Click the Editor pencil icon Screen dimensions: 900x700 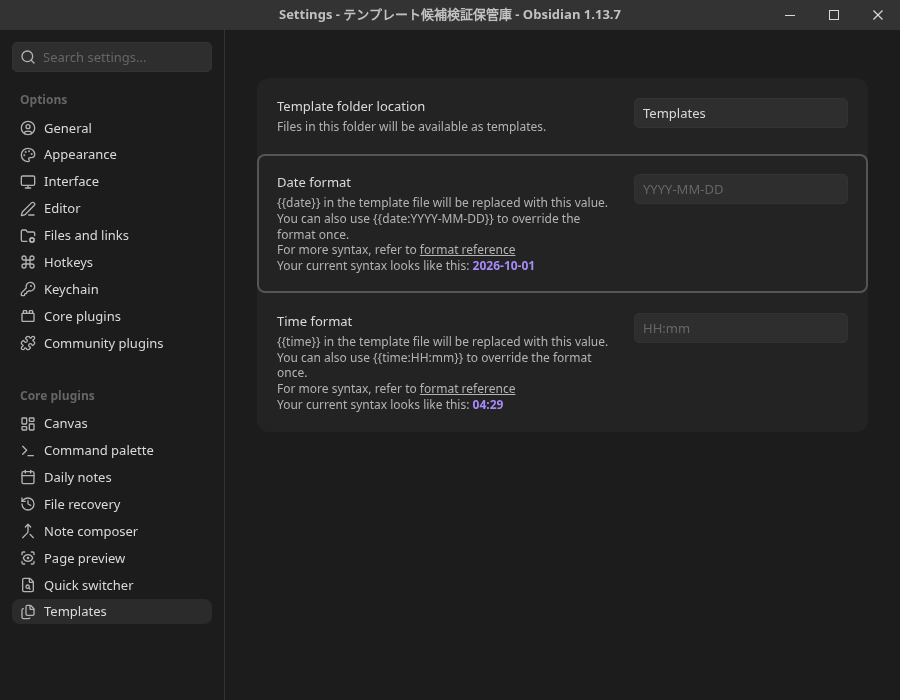(x=28, y=209)
